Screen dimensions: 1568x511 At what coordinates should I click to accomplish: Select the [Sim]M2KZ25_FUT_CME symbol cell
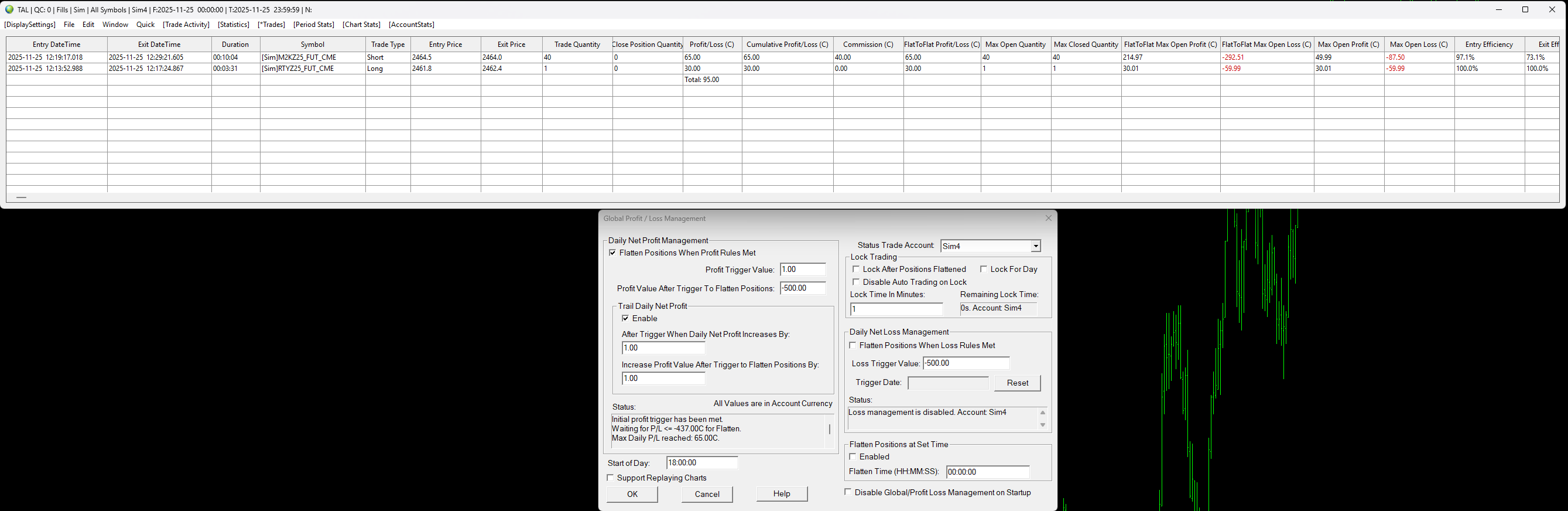pyautogui.click(x=313, y=57)
